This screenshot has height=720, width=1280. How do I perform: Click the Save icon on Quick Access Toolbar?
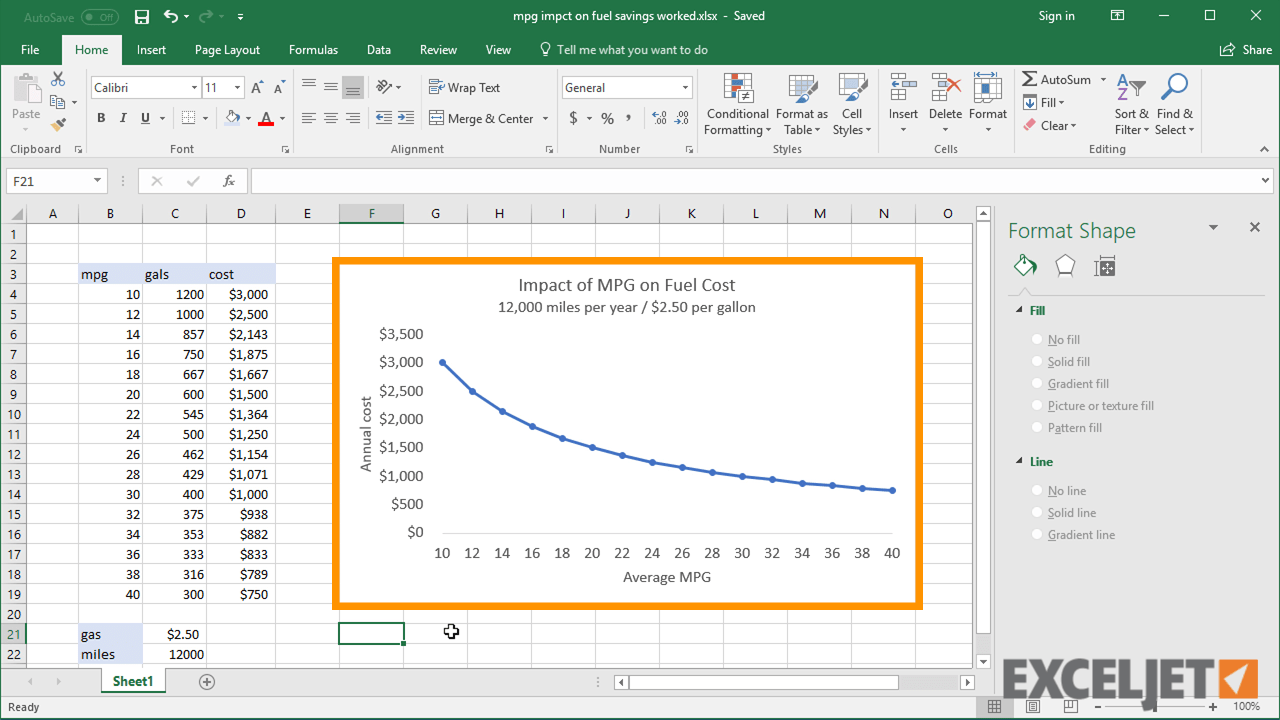tap(141, 16)
